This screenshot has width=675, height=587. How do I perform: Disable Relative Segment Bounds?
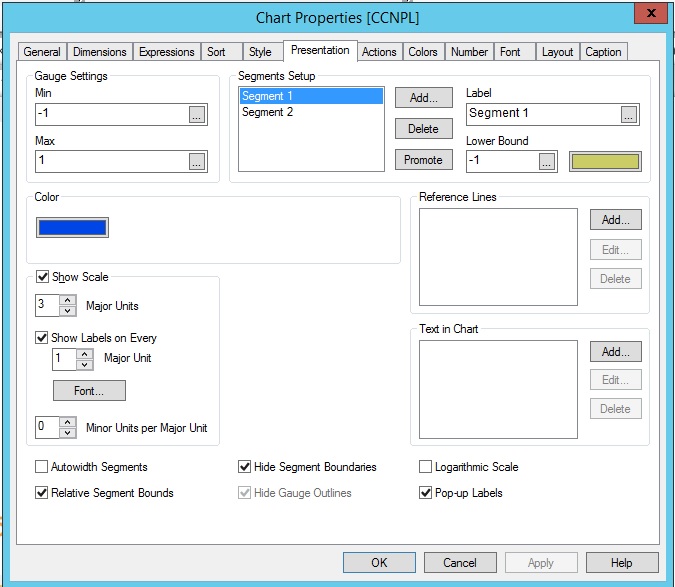click(x=41, y=493)
